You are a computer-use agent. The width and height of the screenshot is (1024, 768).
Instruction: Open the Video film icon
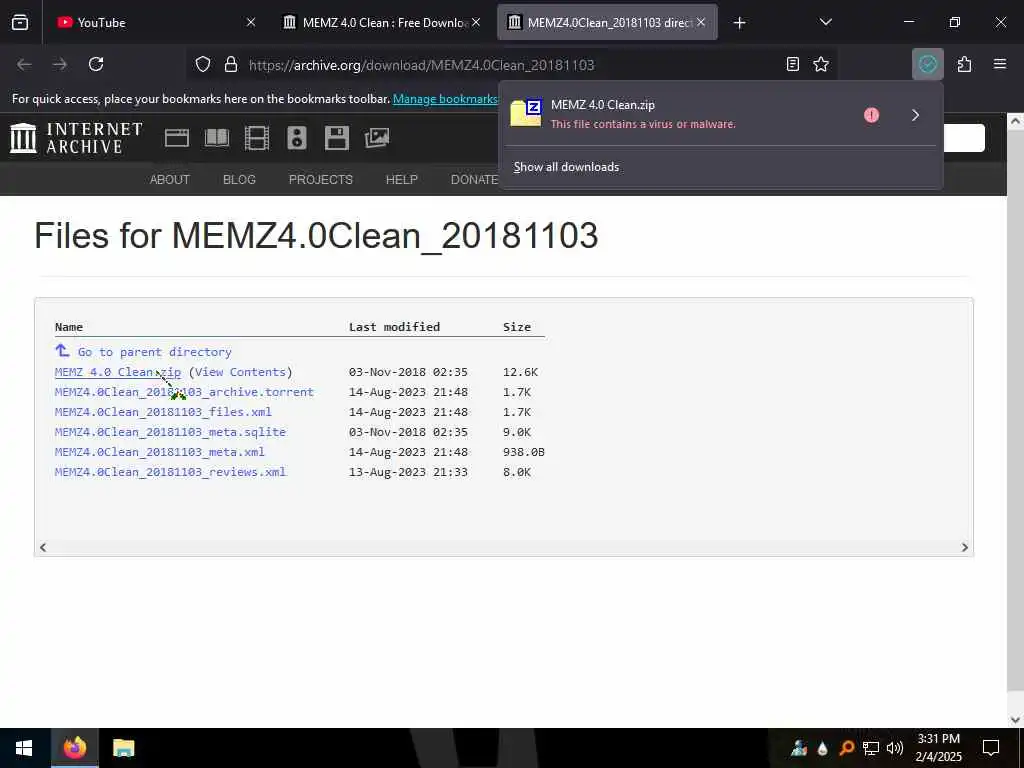[x=257, y=138]
